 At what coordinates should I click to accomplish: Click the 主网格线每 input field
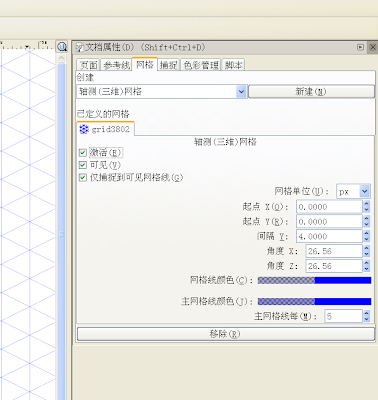pyautogui.click(x=343, y=316)
